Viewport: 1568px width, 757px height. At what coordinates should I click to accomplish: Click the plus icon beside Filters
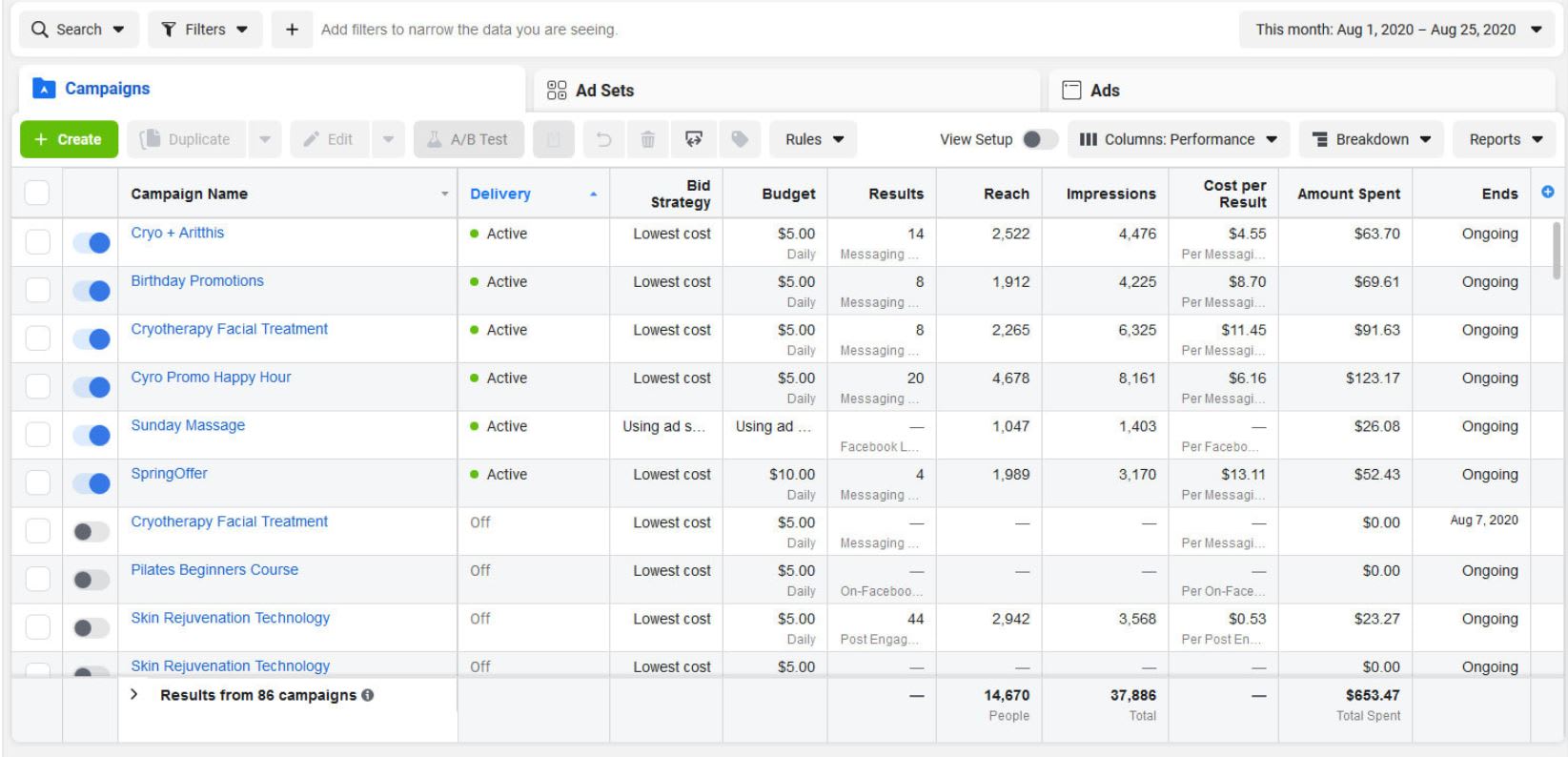point(292,30)
